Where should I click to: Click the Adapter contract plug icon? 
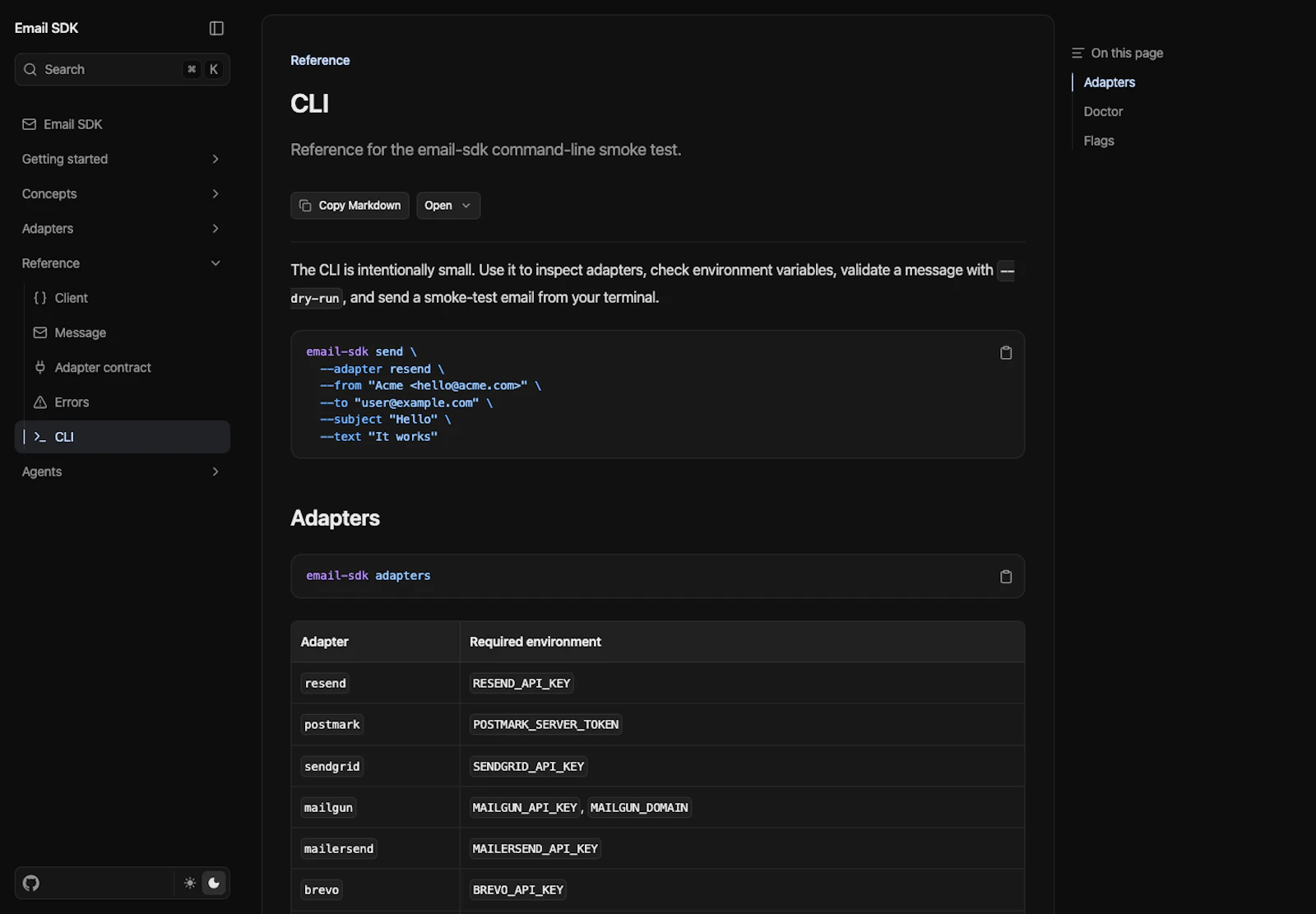click(40, 367)
